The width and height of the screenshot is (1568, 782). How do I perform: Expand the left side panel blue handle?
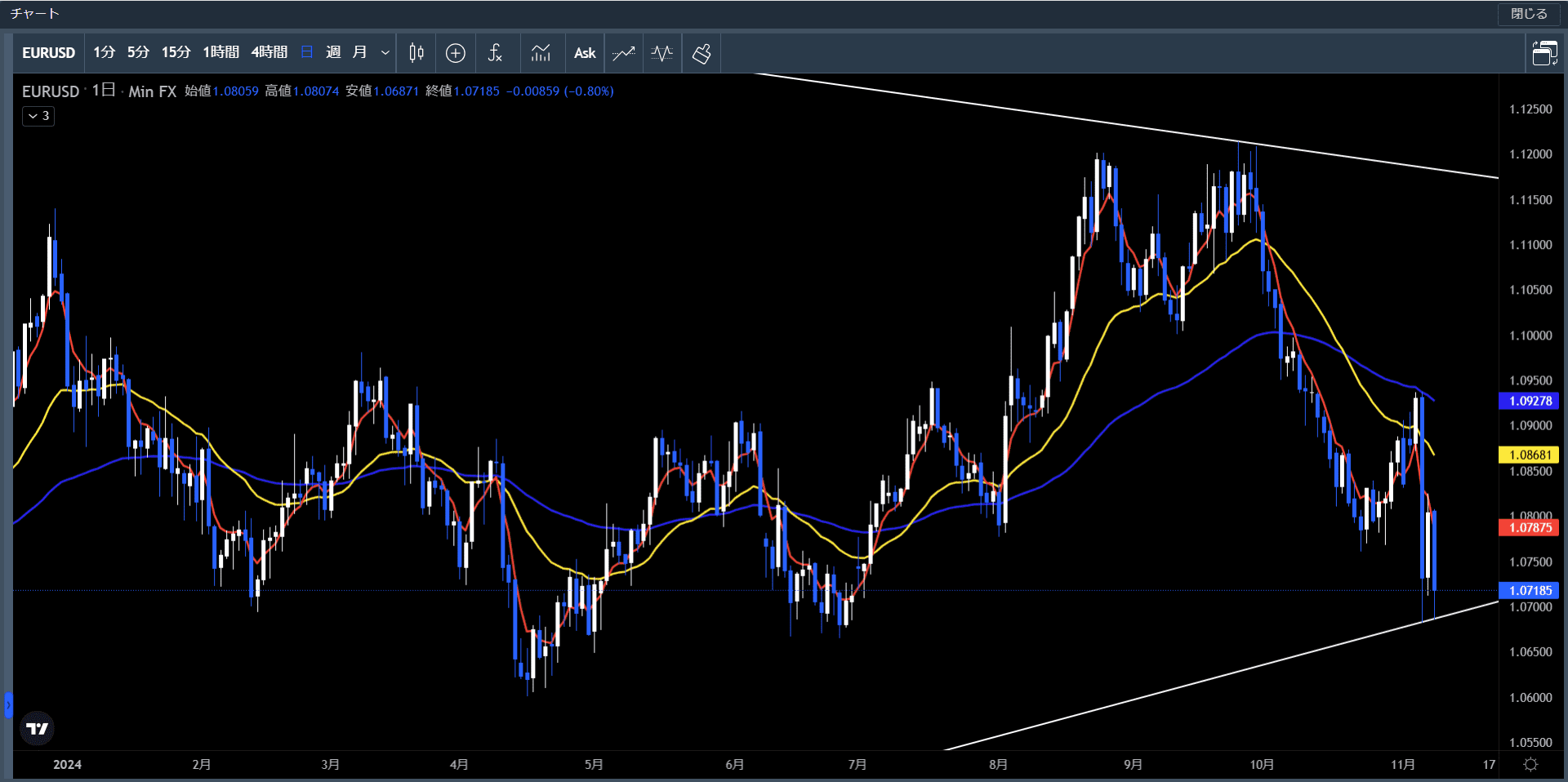[x=8, y=704]
